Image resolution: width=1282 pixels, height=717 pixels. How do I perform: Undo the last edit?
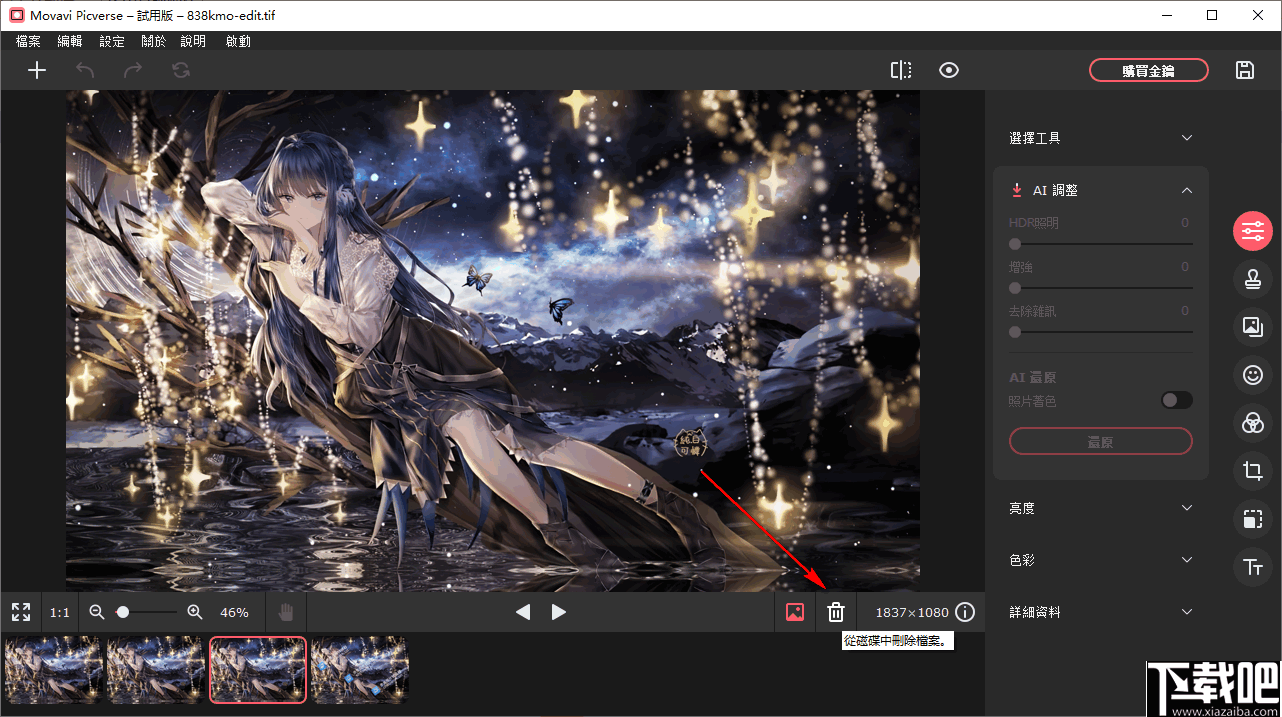[x=85, y=70]
